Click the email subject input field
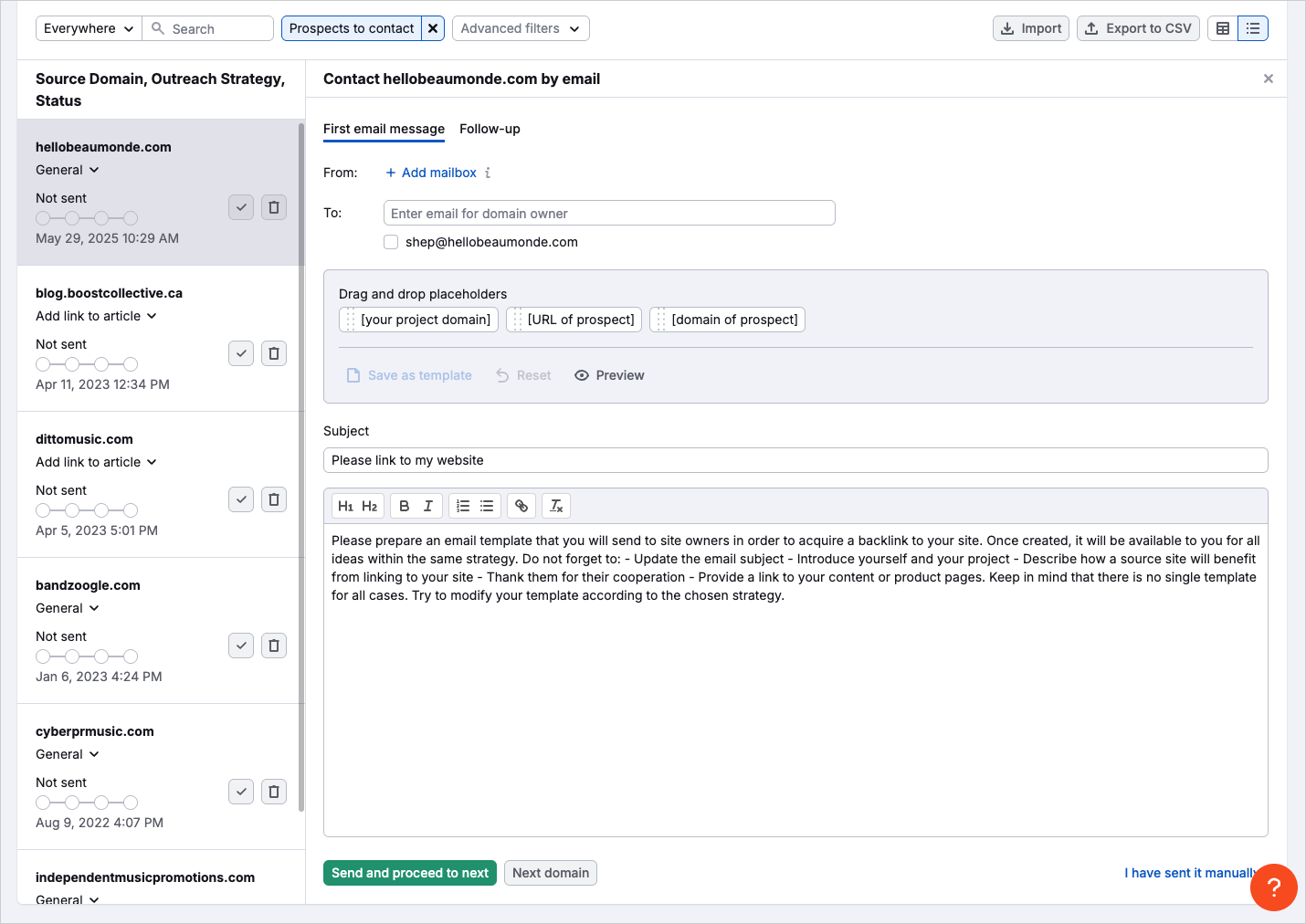1306x924 pixels. 795,460
